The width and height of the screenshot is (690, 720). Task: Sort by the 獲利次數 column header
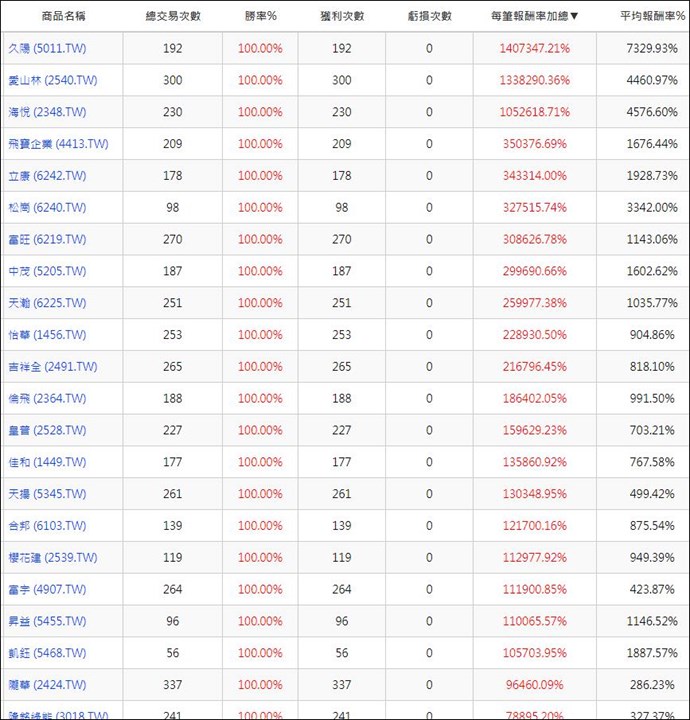342,17
